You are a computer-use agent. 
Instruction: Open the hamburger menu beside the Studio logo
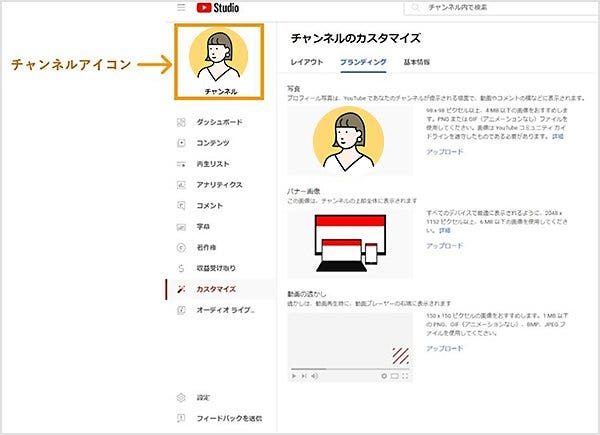pyautogui.click(x=181, y=7)
